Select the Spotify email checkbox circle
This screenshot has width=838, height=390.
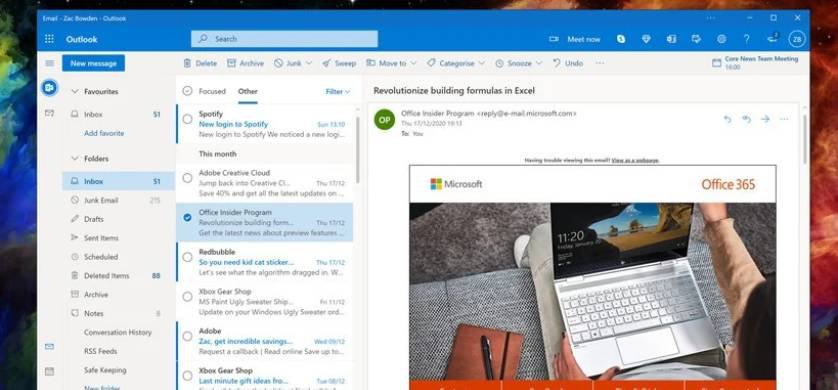pos(187,119)
